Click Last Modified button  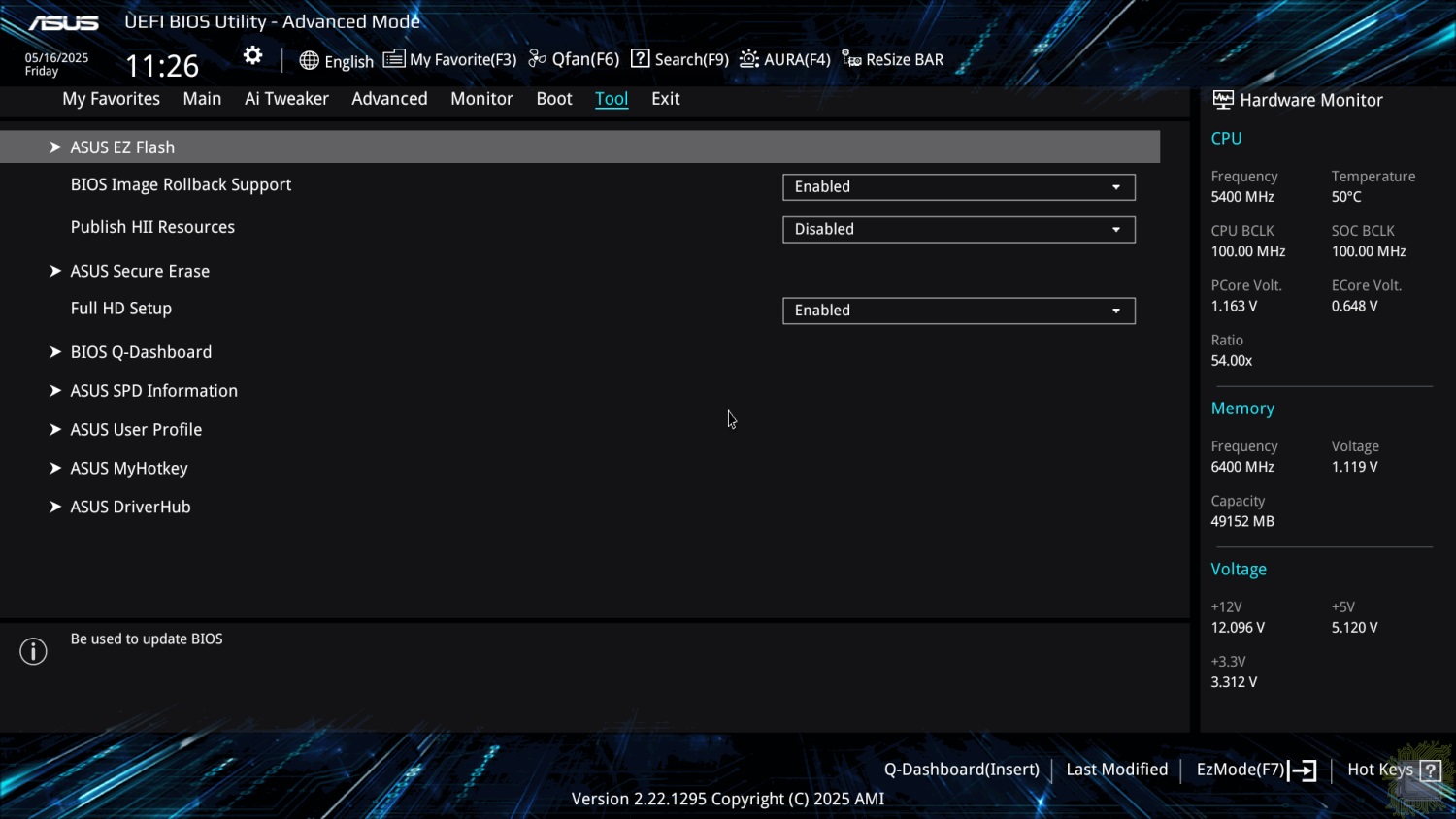click(x=1116, y=770)
